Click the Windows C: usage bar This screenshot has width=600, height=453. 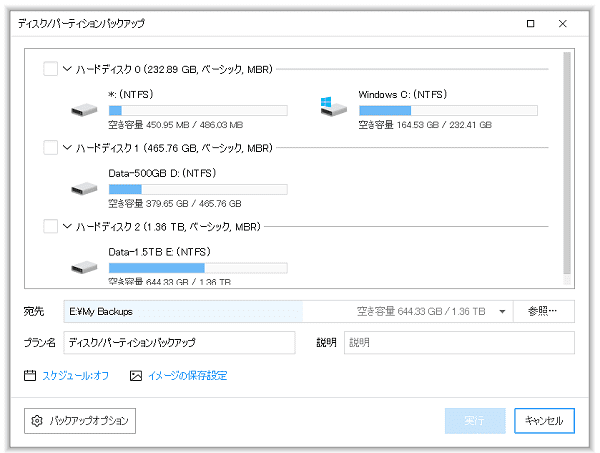tap(448, 110)
